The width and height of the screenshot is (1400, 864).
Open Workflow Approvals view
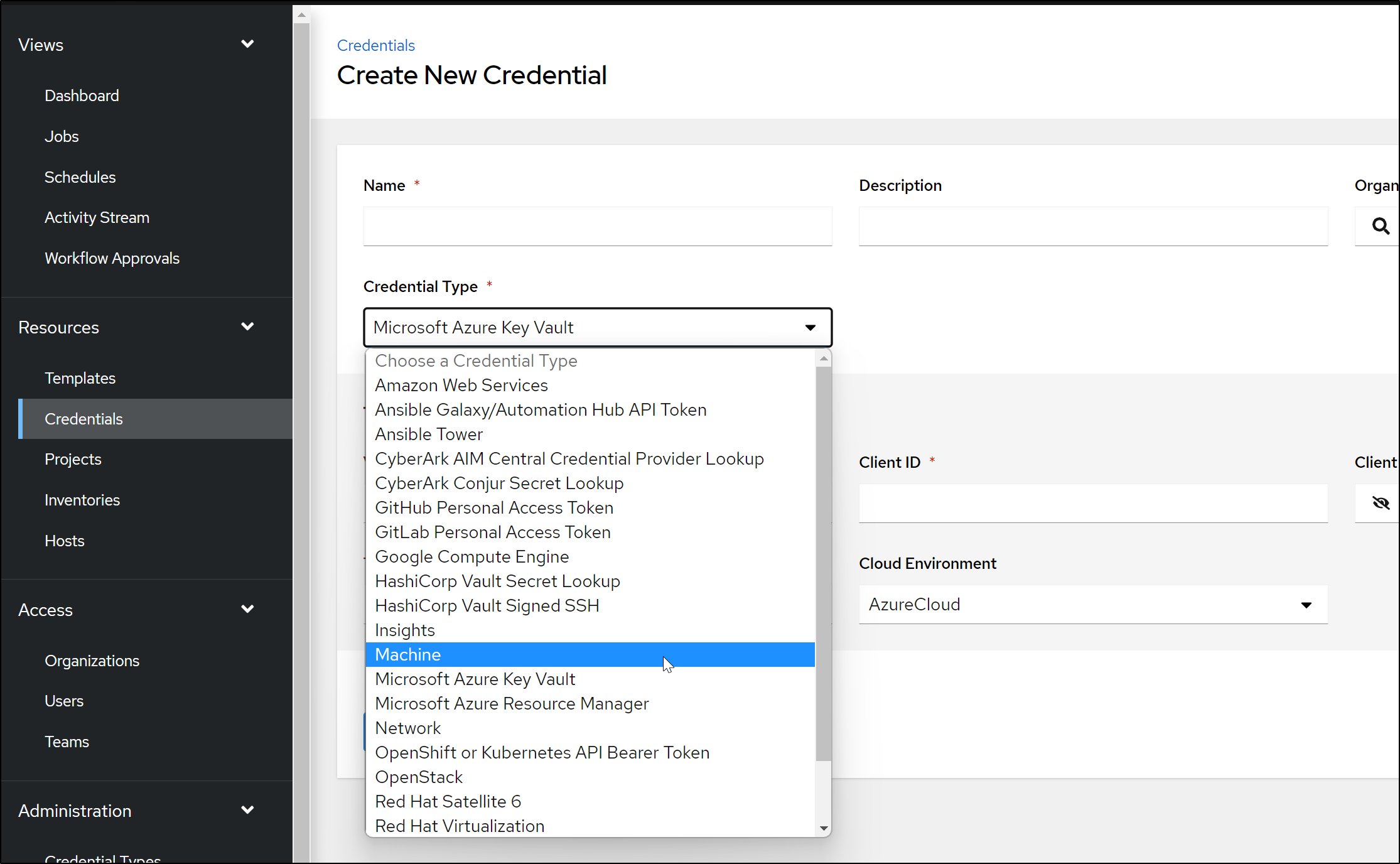[x=112, y=258]
